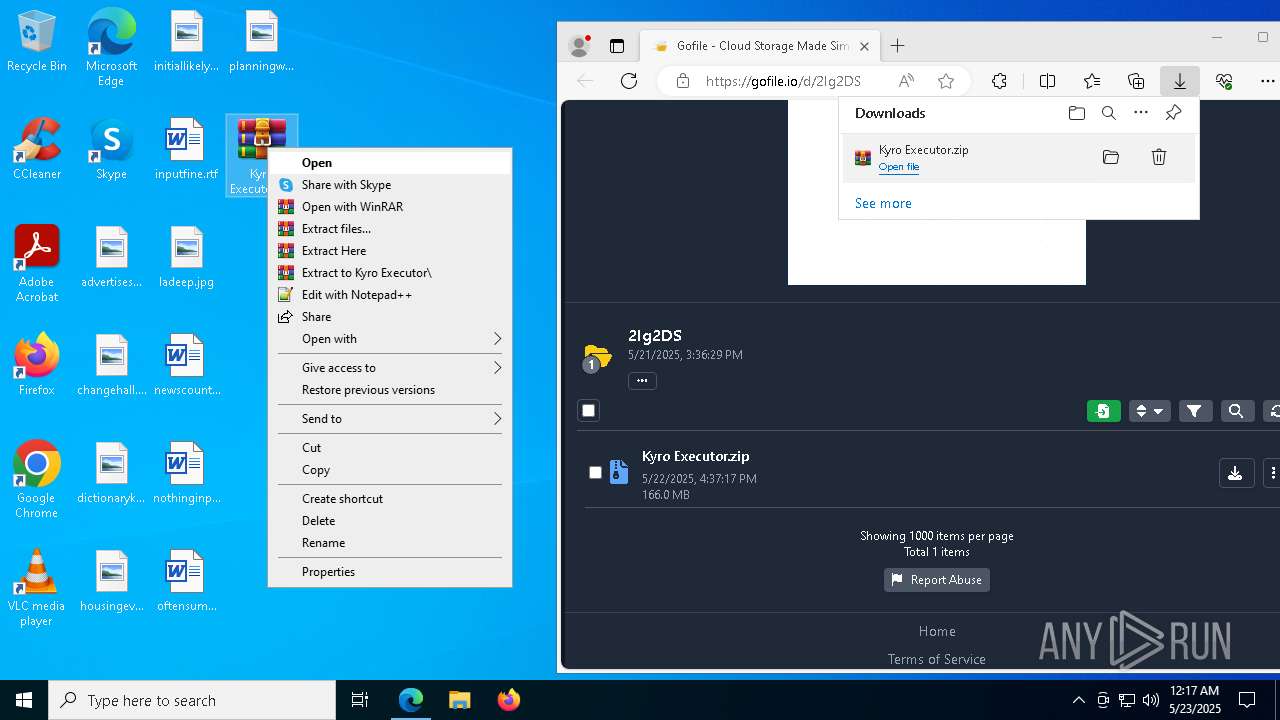Viewport: 1280px width, 720px height.
Task: Open Firefox desktop shortcut
Action: coord(37,365)
